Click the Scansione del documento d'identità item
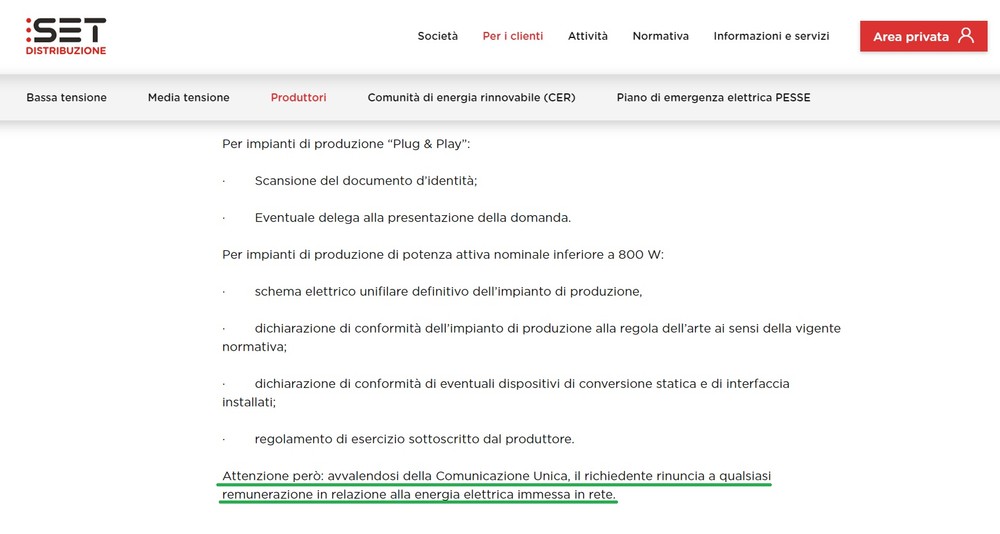This screenshot has height=534, width=1000. (366, 181)
